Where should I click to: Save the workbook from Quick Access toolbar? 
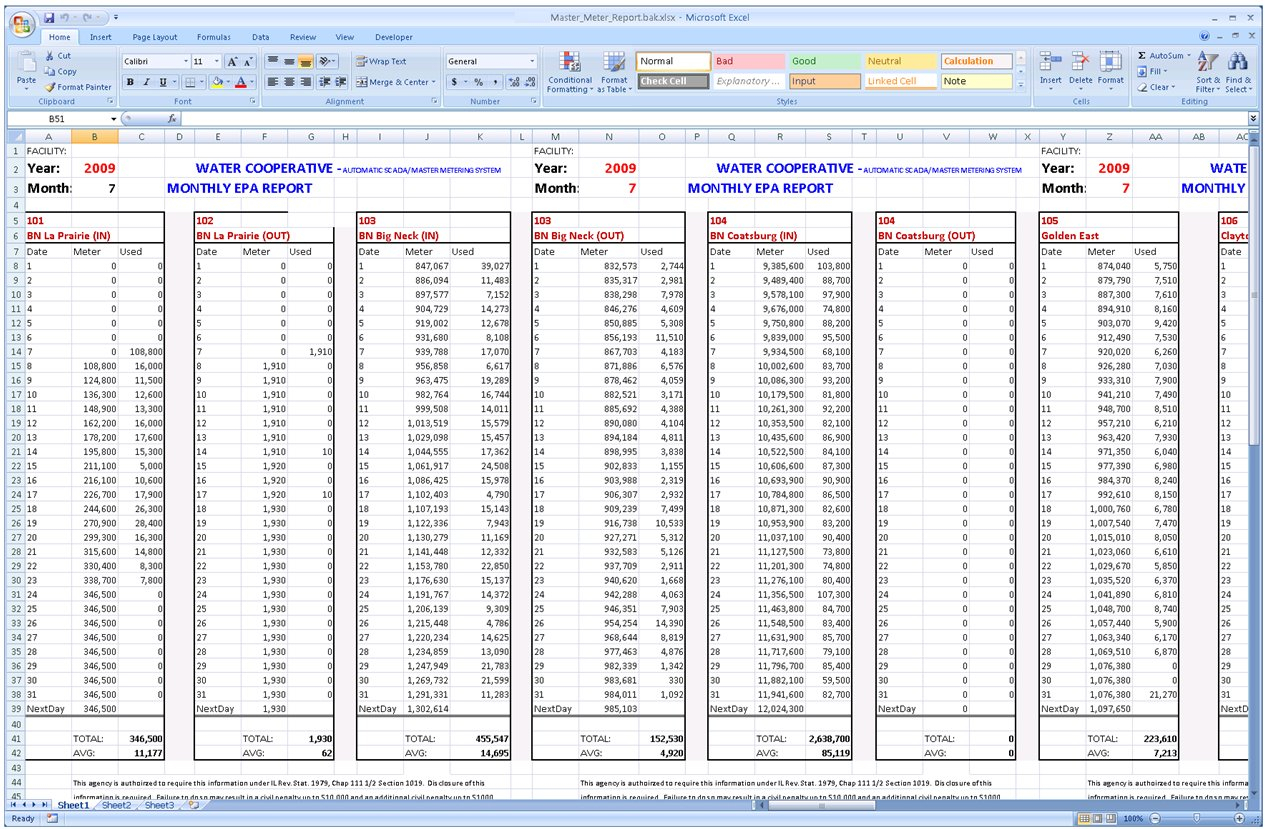point(49,18)
